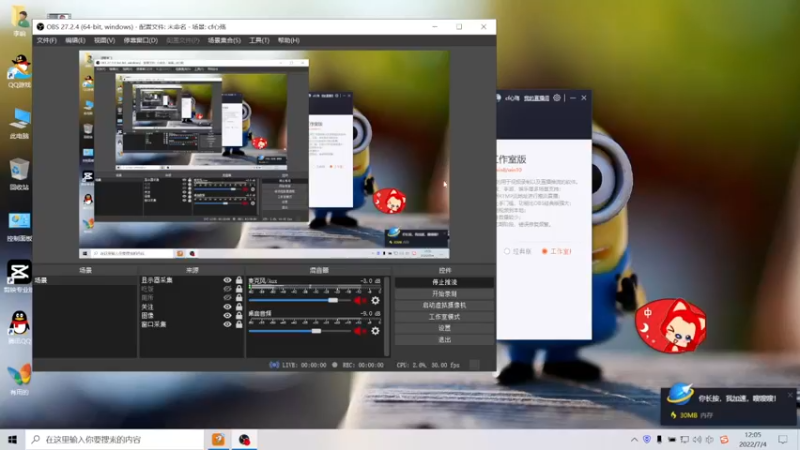800x450 pixels.
Task: Open the 编辑(E) menu
Action: [x=75, y=40]
